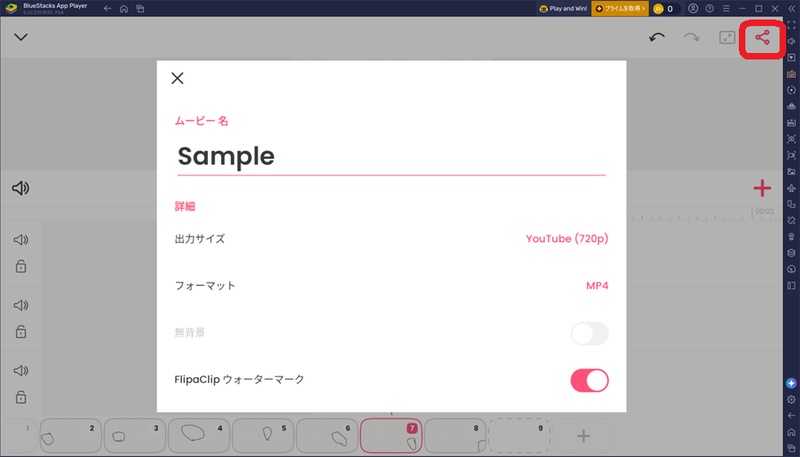Click BlueStacks sidebar volume icon
Image resolution: width=800 pixels, height=457 pixels.
pyautogui.click(x=791, y=41)
